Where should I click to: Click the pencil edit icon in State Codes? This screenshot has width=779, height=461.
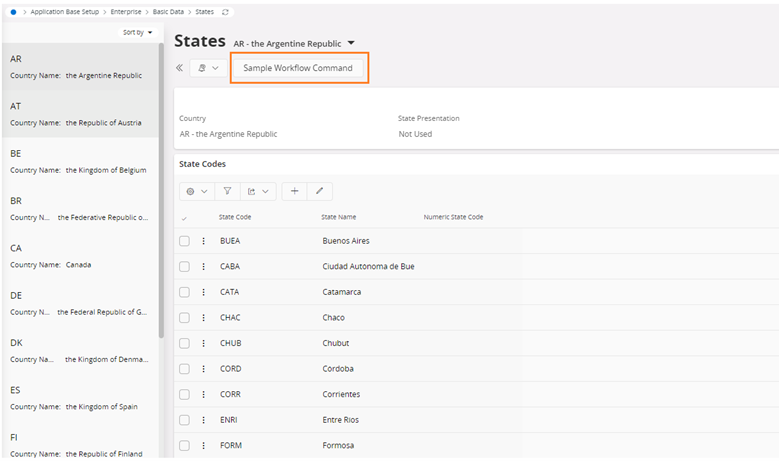320,191
